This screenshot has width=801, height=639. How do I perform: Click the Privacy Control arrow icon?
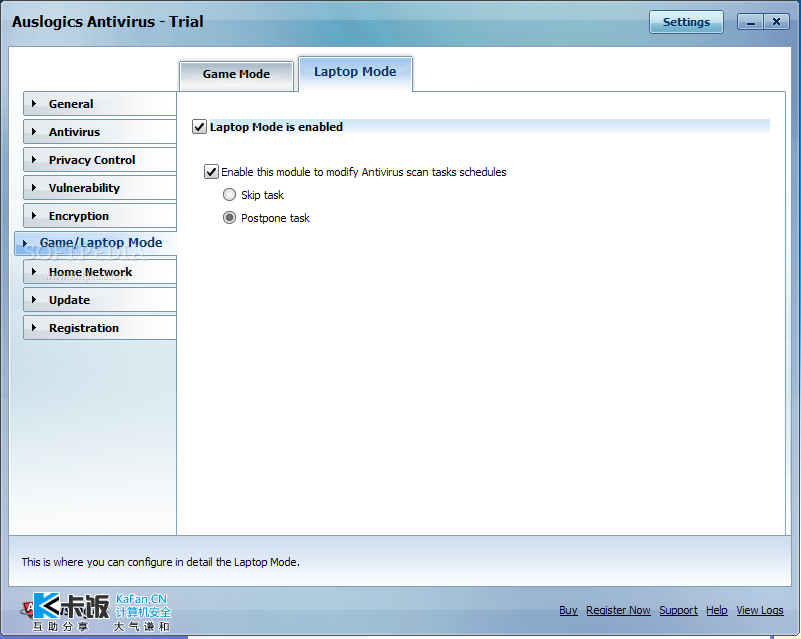[x=34, y=160]
